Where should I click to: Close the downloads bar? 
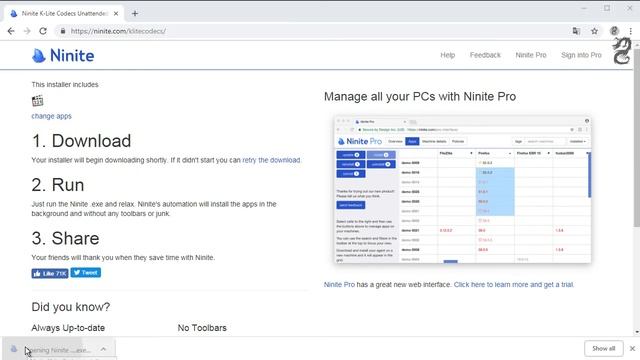(632, 349)
